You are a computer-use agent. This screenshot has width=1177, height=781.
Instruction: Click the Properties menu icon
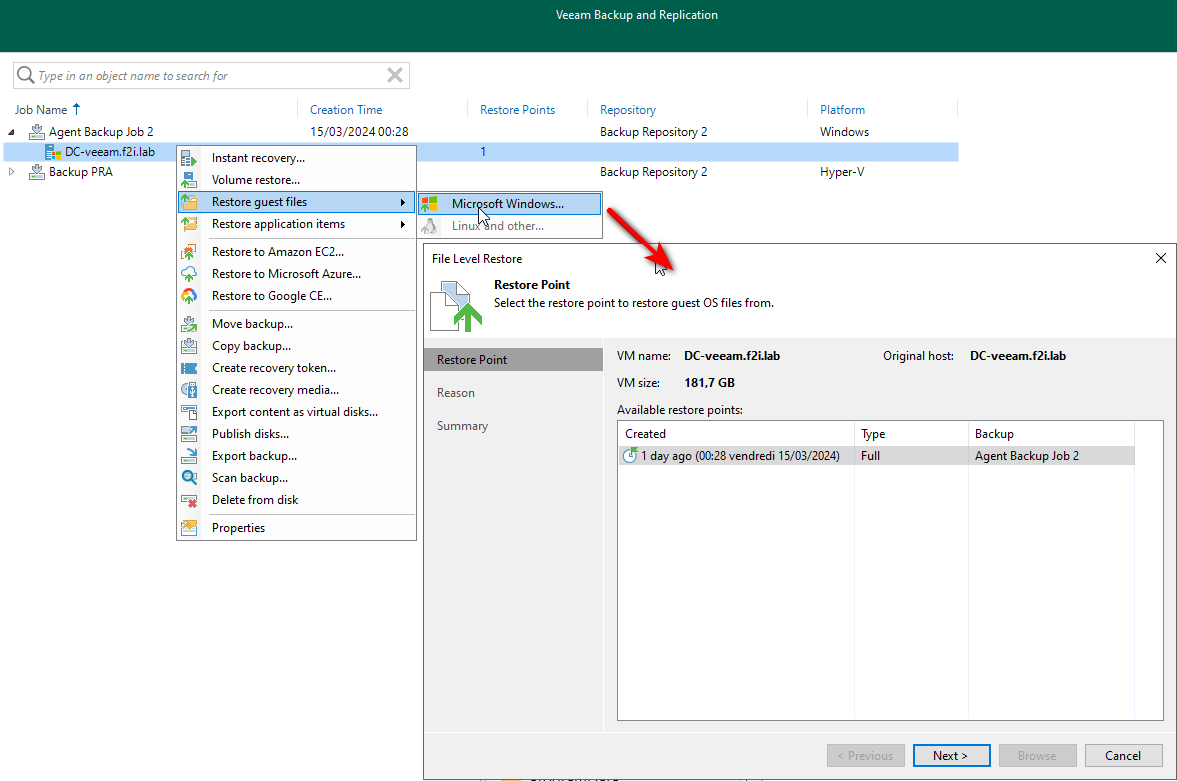coord(188,528)
